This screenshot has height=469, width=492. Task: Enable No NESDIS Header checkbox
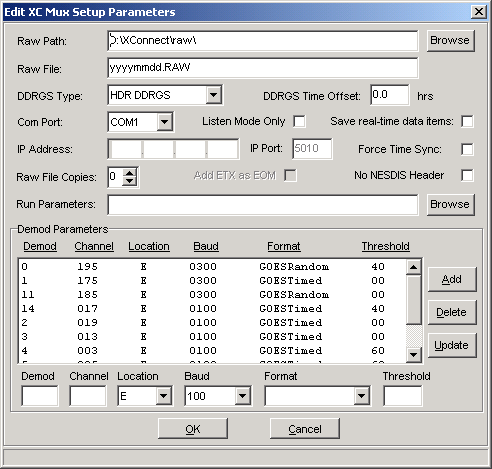(x=467, y=175)
